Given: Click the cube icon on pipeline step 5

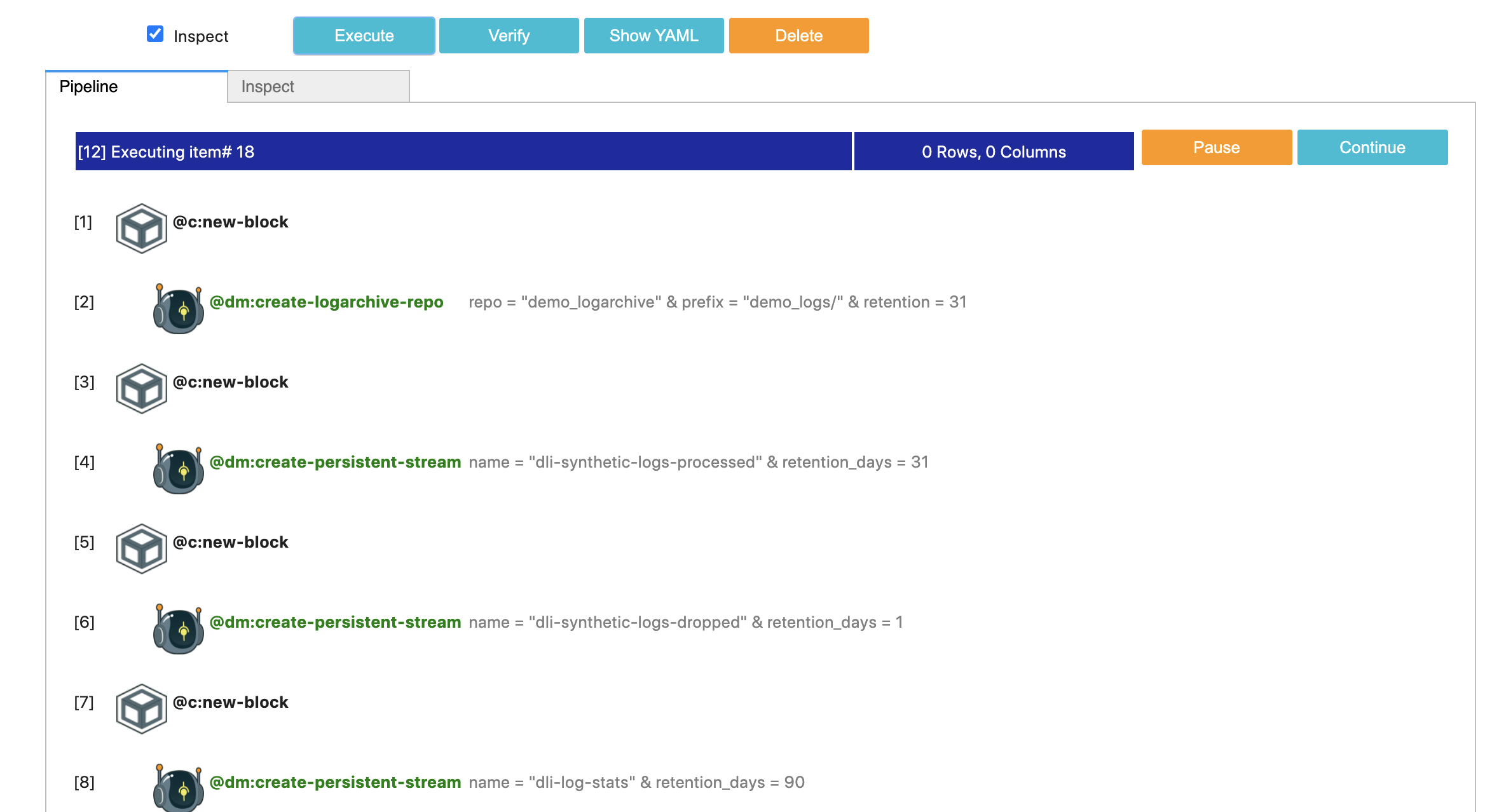Looking at the screenshot, I should 141,548.
